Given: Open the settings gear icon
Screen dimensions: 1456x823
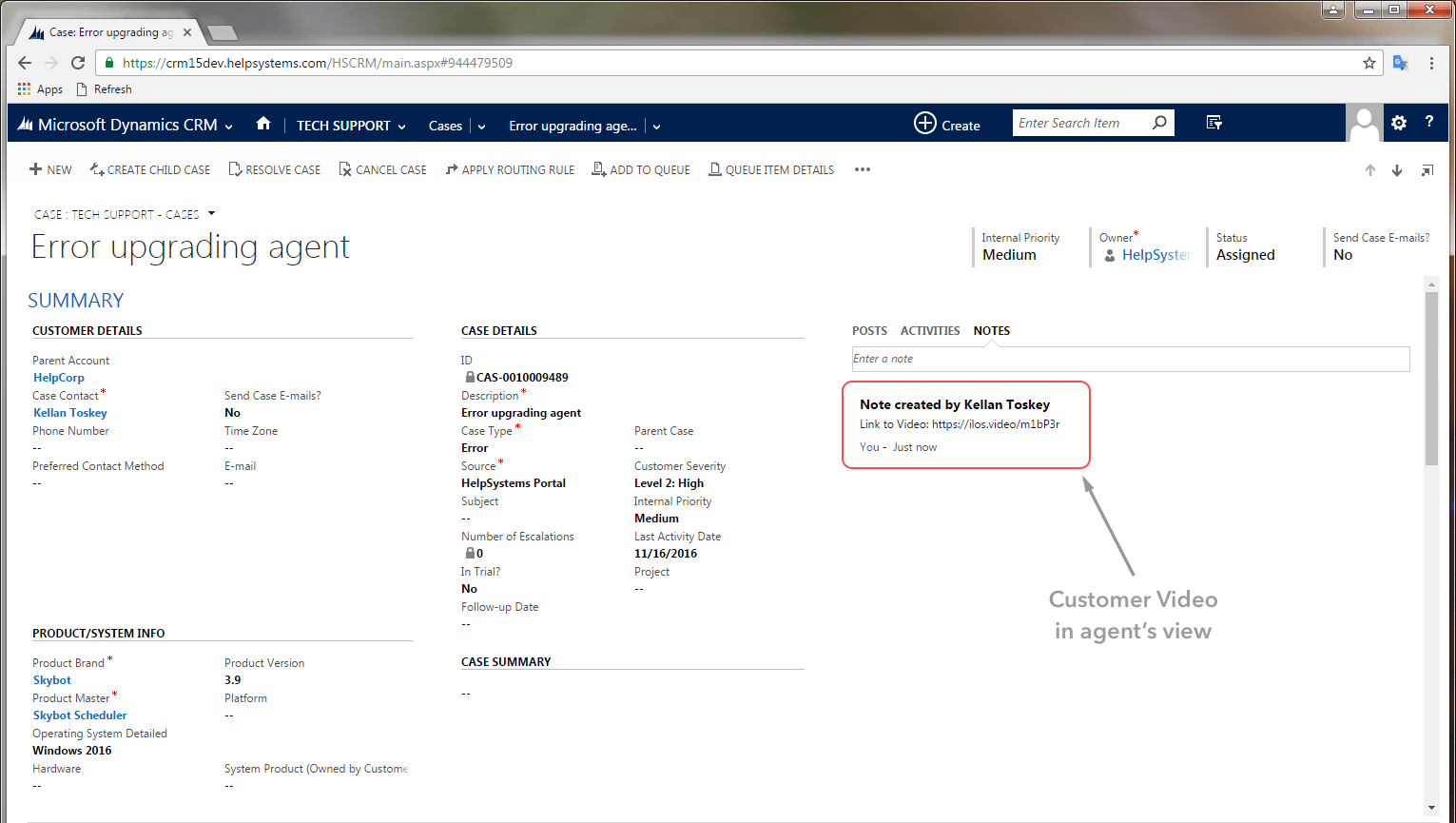Looking at the screenshot, I should click(x=1399, y=123).
